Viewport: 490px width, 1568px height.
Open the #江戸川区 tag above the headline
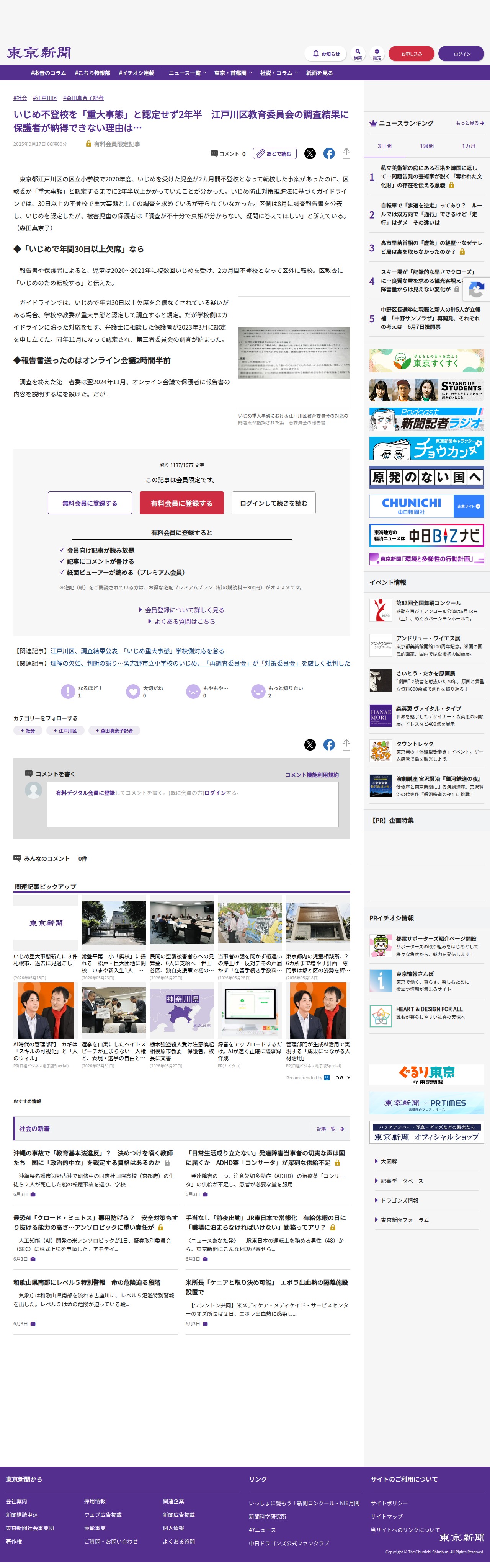pos(45,98)
